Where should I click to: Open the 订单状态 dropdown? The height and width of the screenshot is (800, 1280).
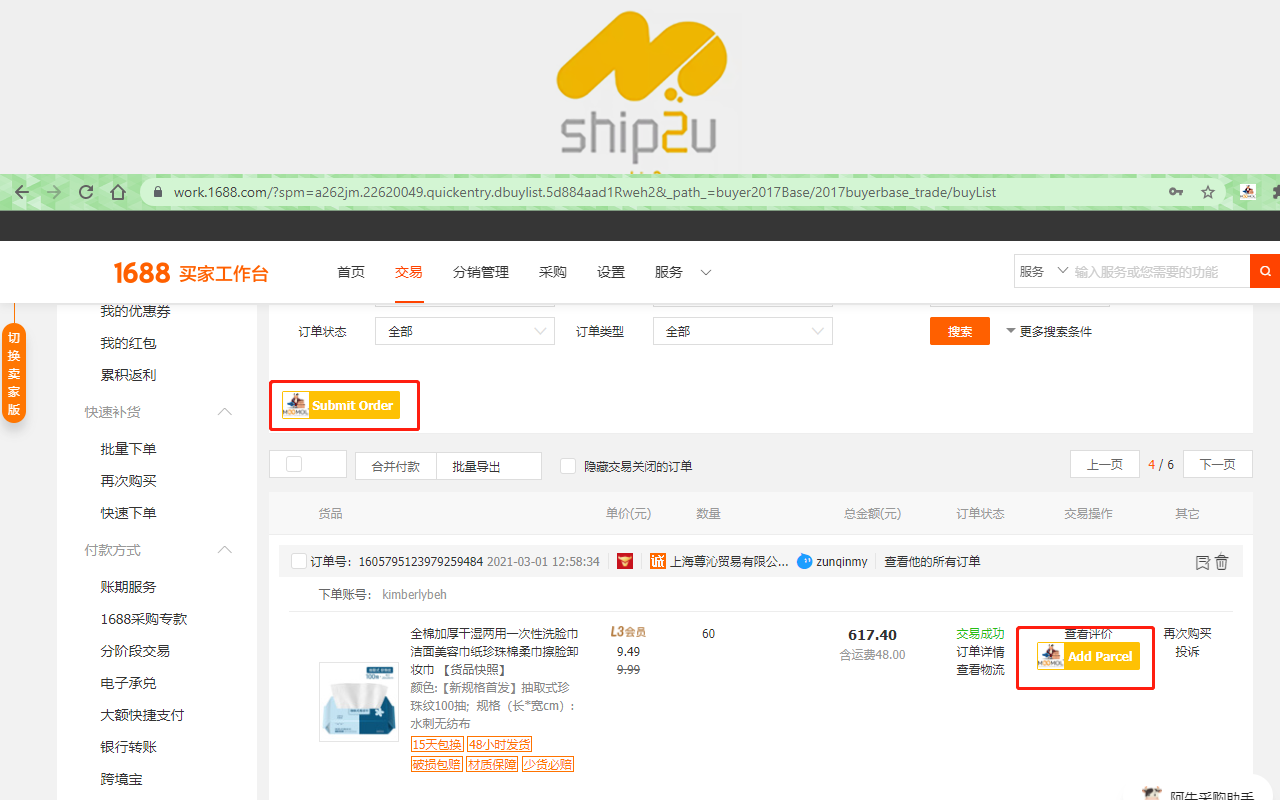[x=464, y=331]
